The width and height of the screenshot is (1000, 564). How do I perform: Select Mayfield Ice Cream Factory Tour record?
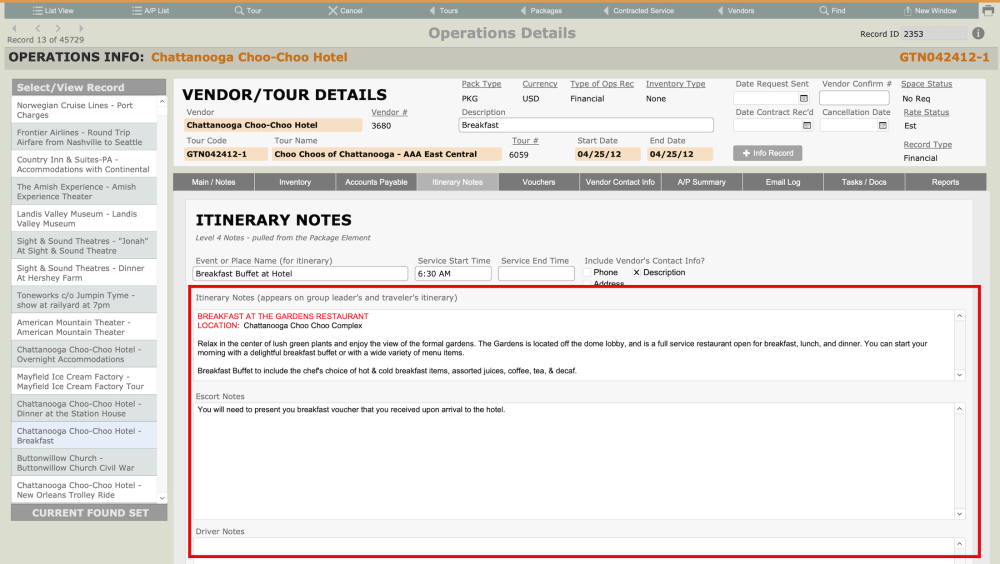(84, 382)
